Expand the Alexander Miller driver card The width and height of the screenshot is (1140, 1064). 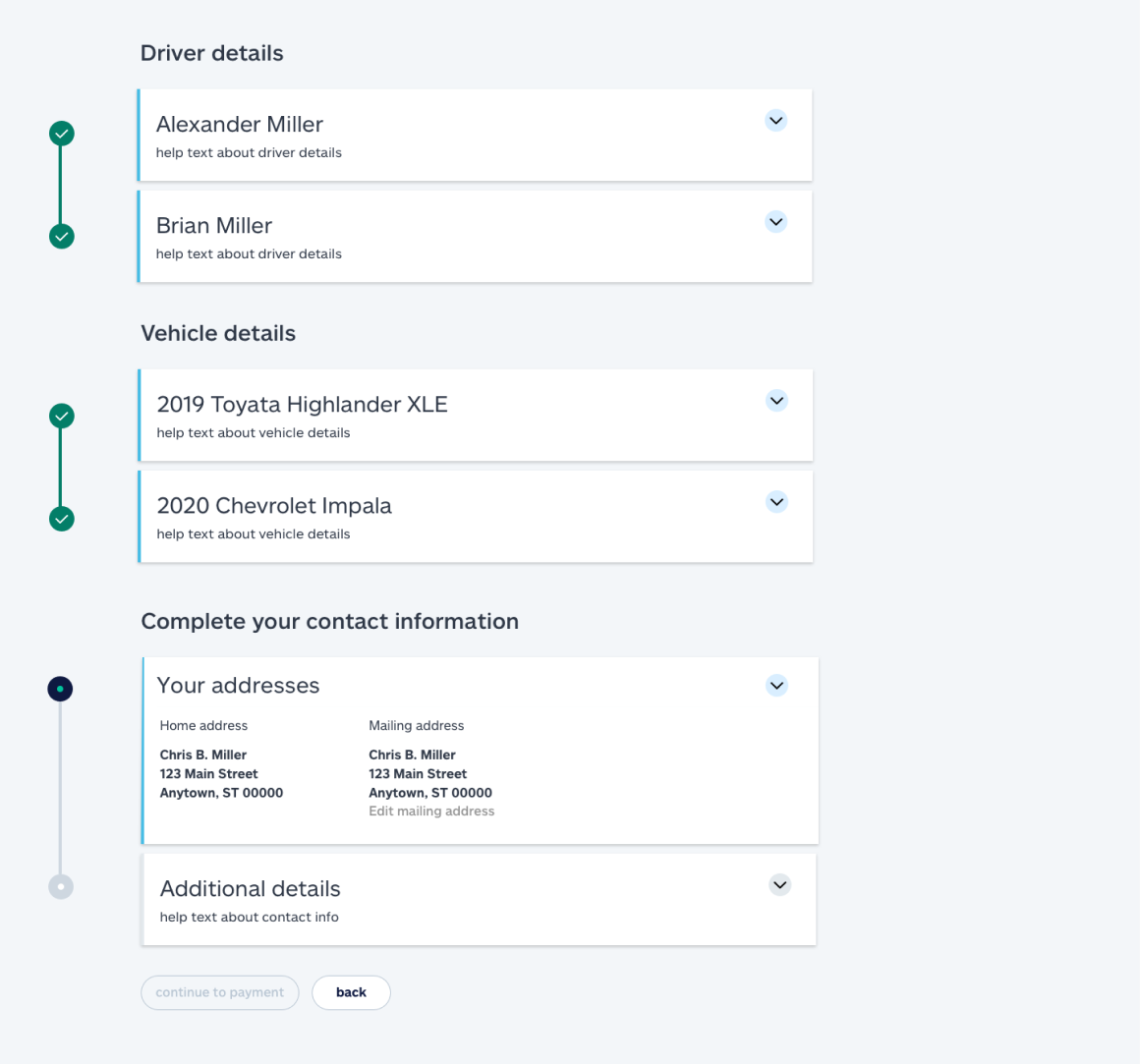click(x=776, y=121)
